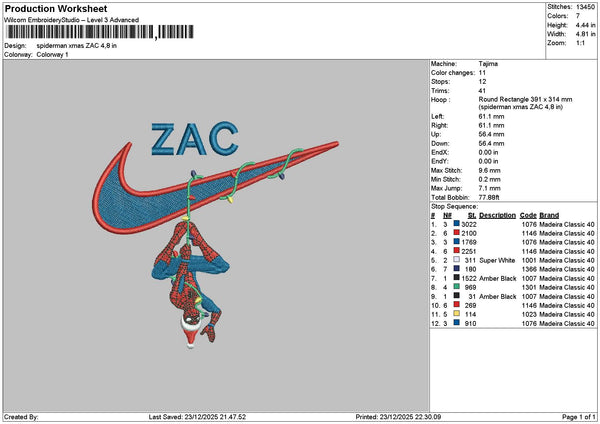Click the red swatch beside 2100 stitches
This screenshot has height=424, width=600.
pos(456,233)
